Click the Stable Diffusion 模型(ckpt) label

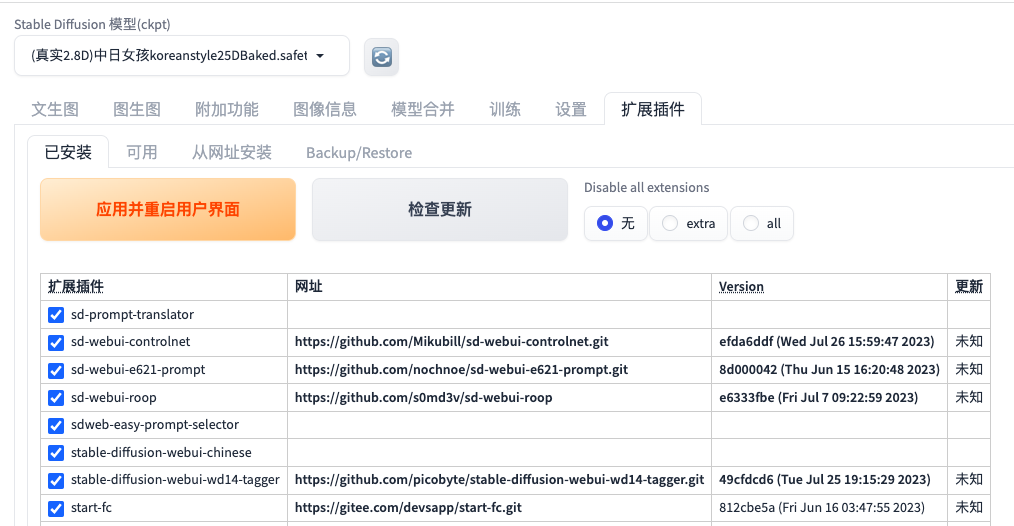click(92, 25)
